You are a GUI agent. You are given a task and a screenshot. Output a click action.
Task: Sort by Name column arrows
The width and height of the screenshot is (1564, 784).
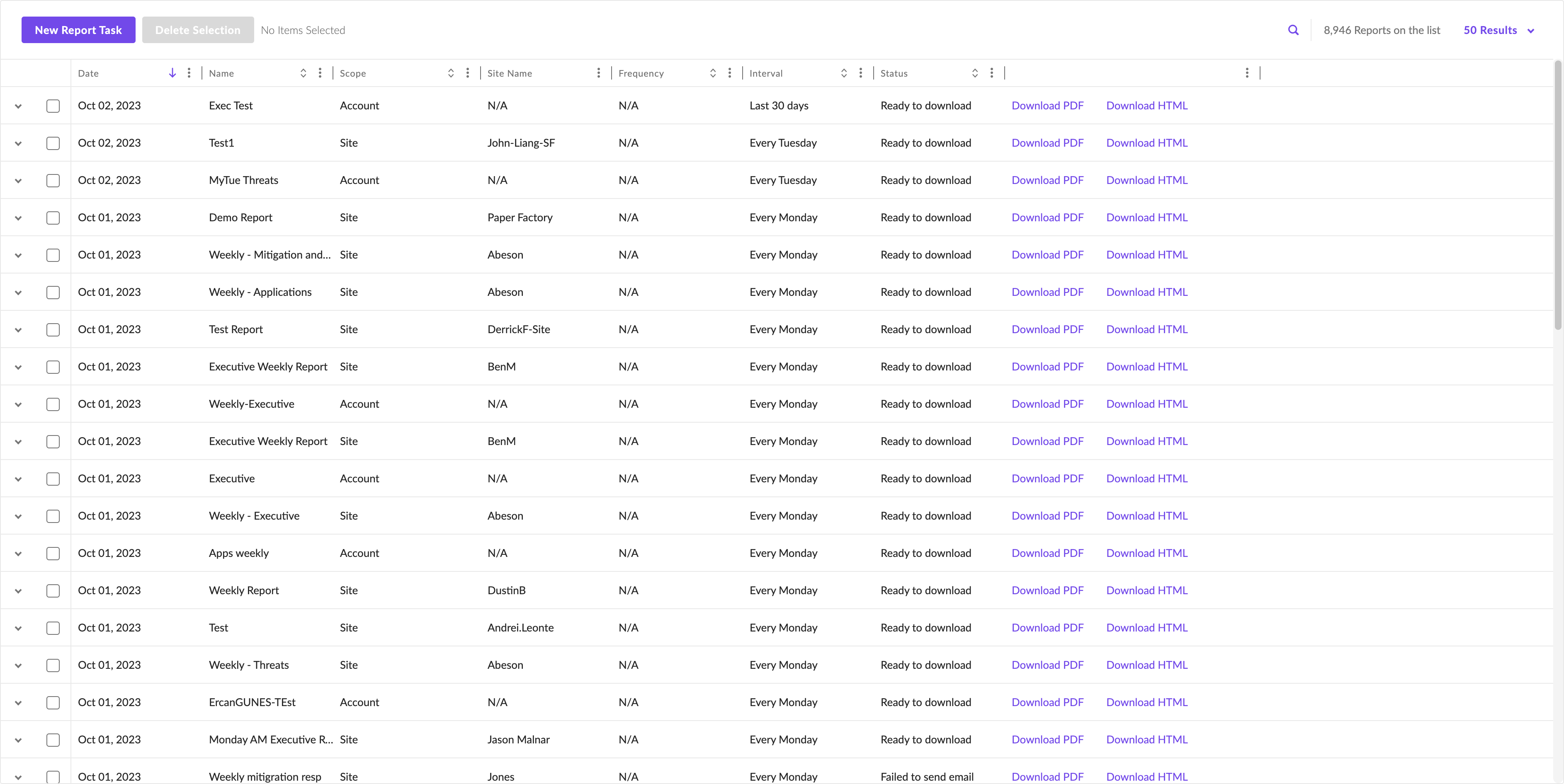[303, 73]
